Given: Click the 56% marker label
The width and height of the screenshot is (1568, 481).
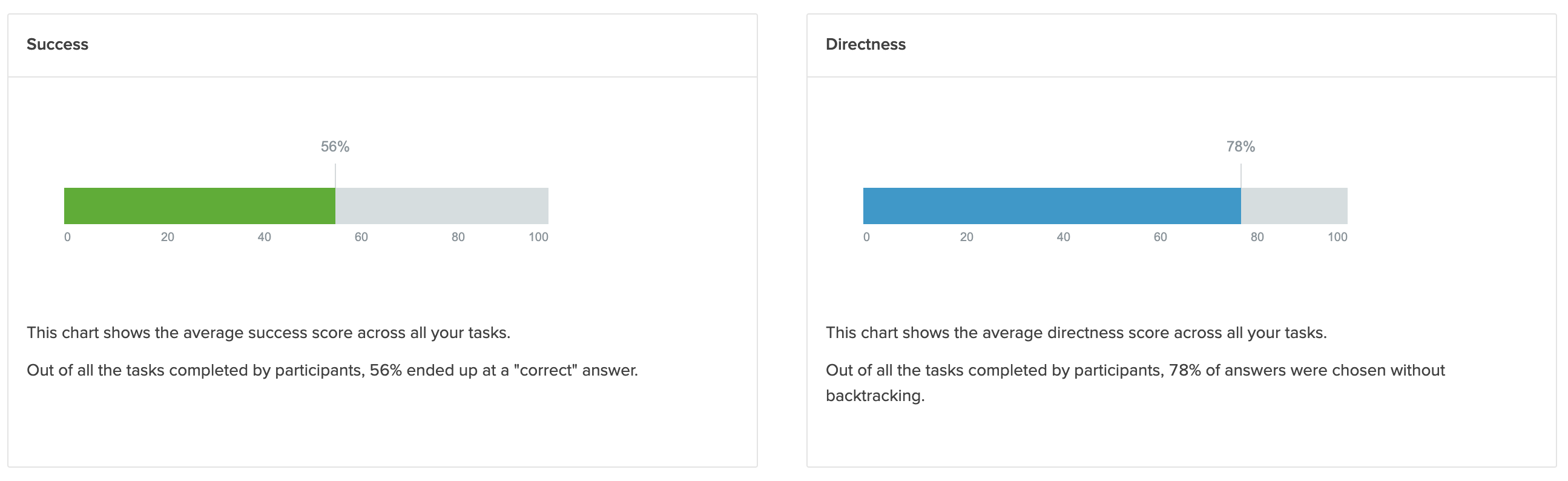Looking at the screenshot, I should [x=335, y=147].
